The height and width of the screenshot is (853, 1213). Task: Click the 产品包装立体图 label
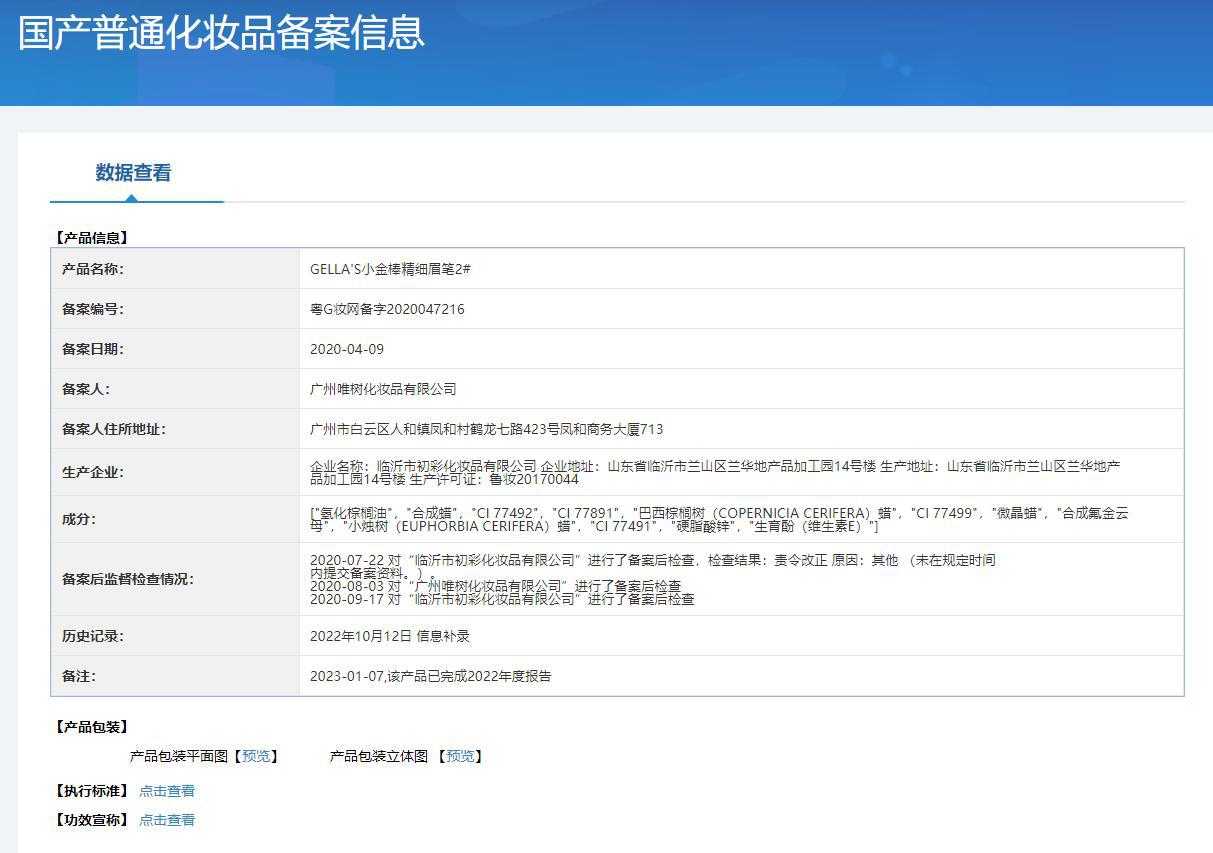(x=379, y=756)
